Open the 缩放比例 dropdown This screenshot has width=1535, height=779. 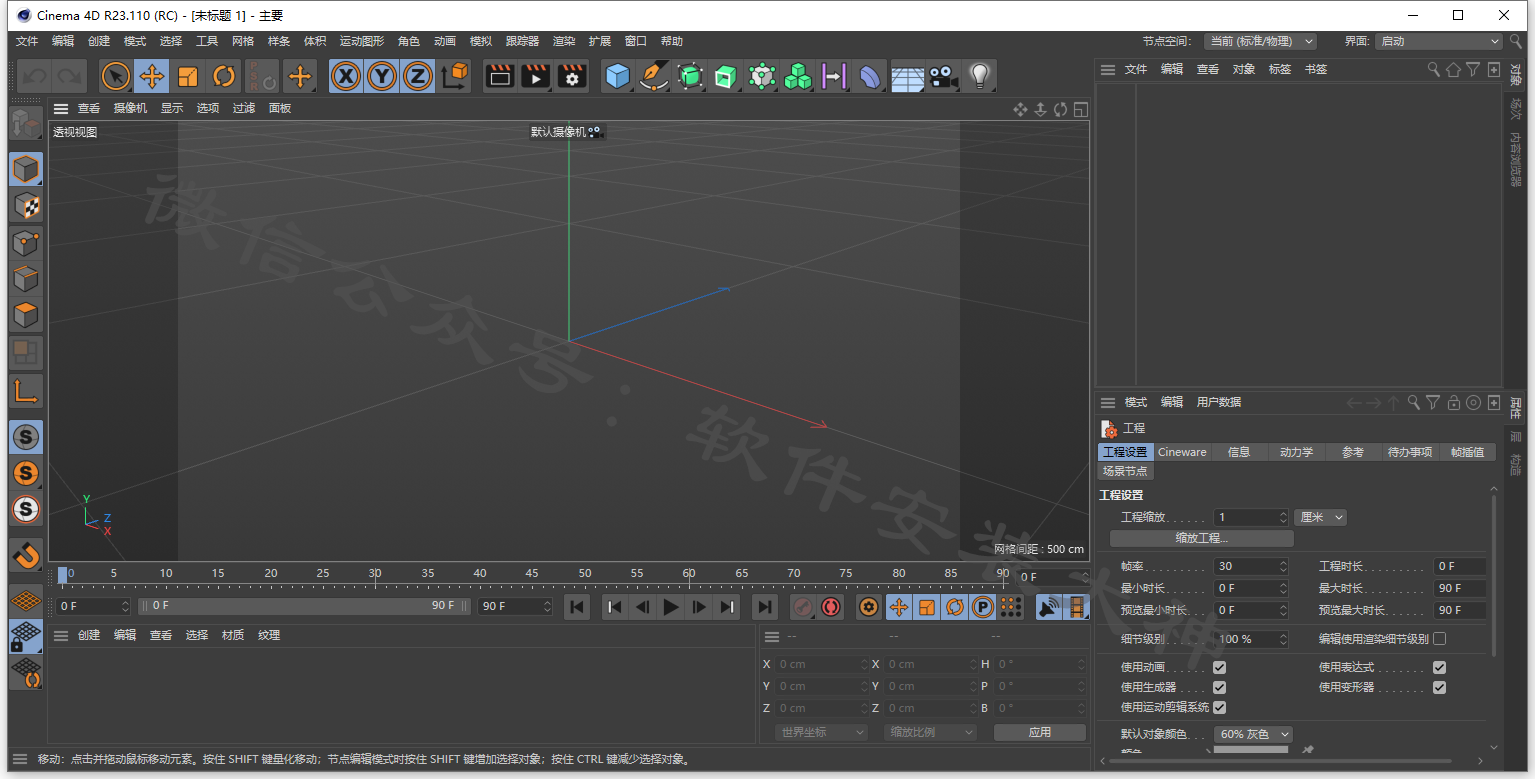click(930, 732)
